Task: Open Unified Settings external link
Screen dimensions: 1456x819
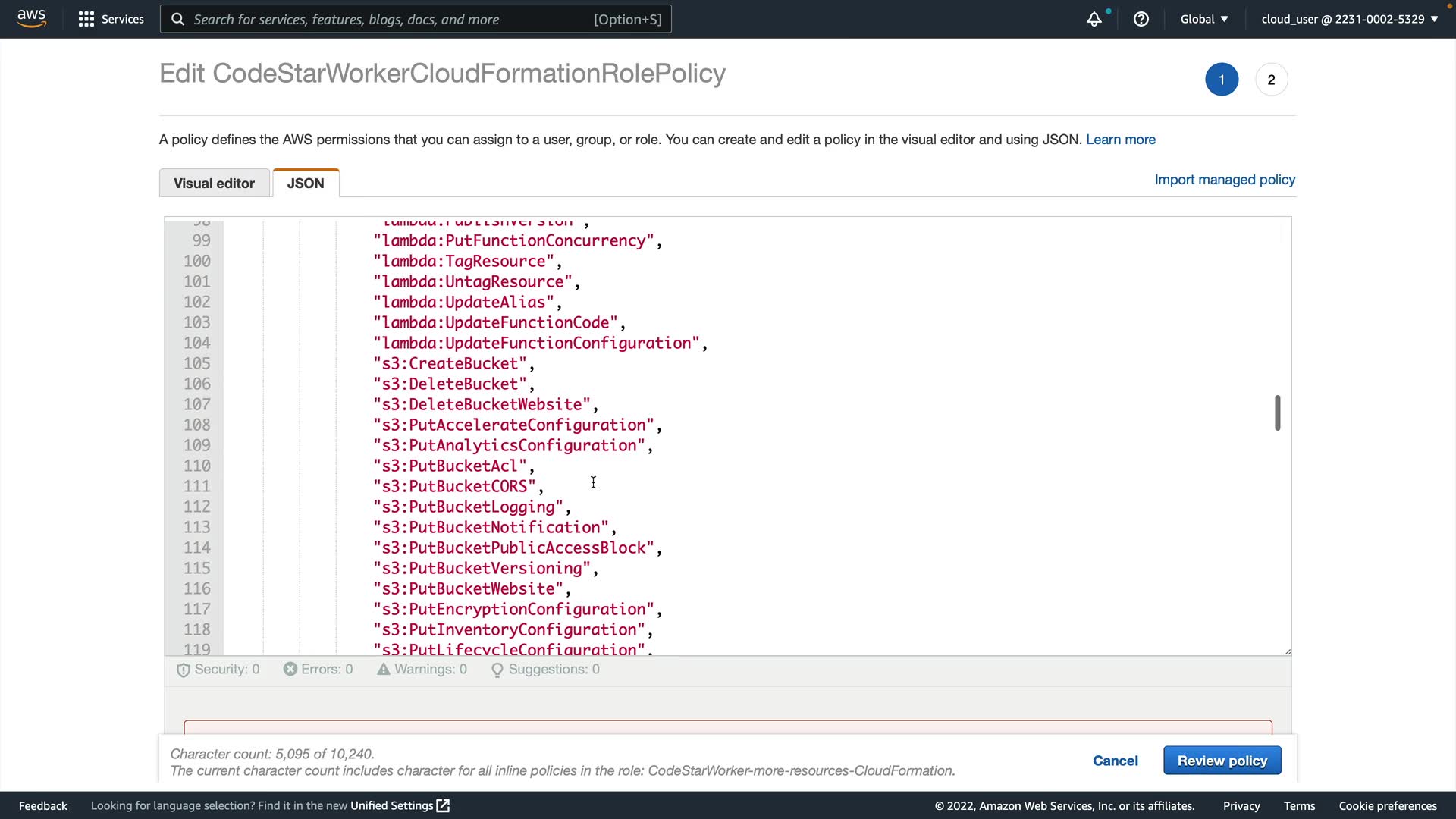Action: 400,805
